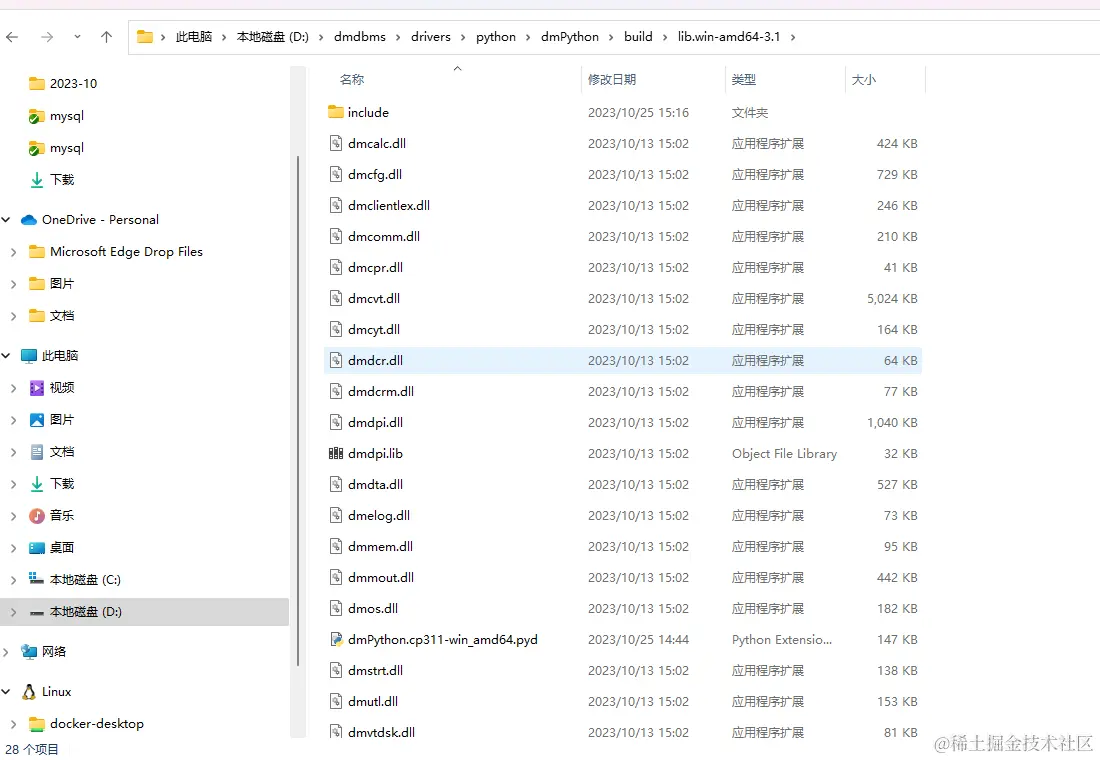Open the recent locations dropdown arrow
The image size is (1100, 760).
pyautogui.click(x=77, y=37)
